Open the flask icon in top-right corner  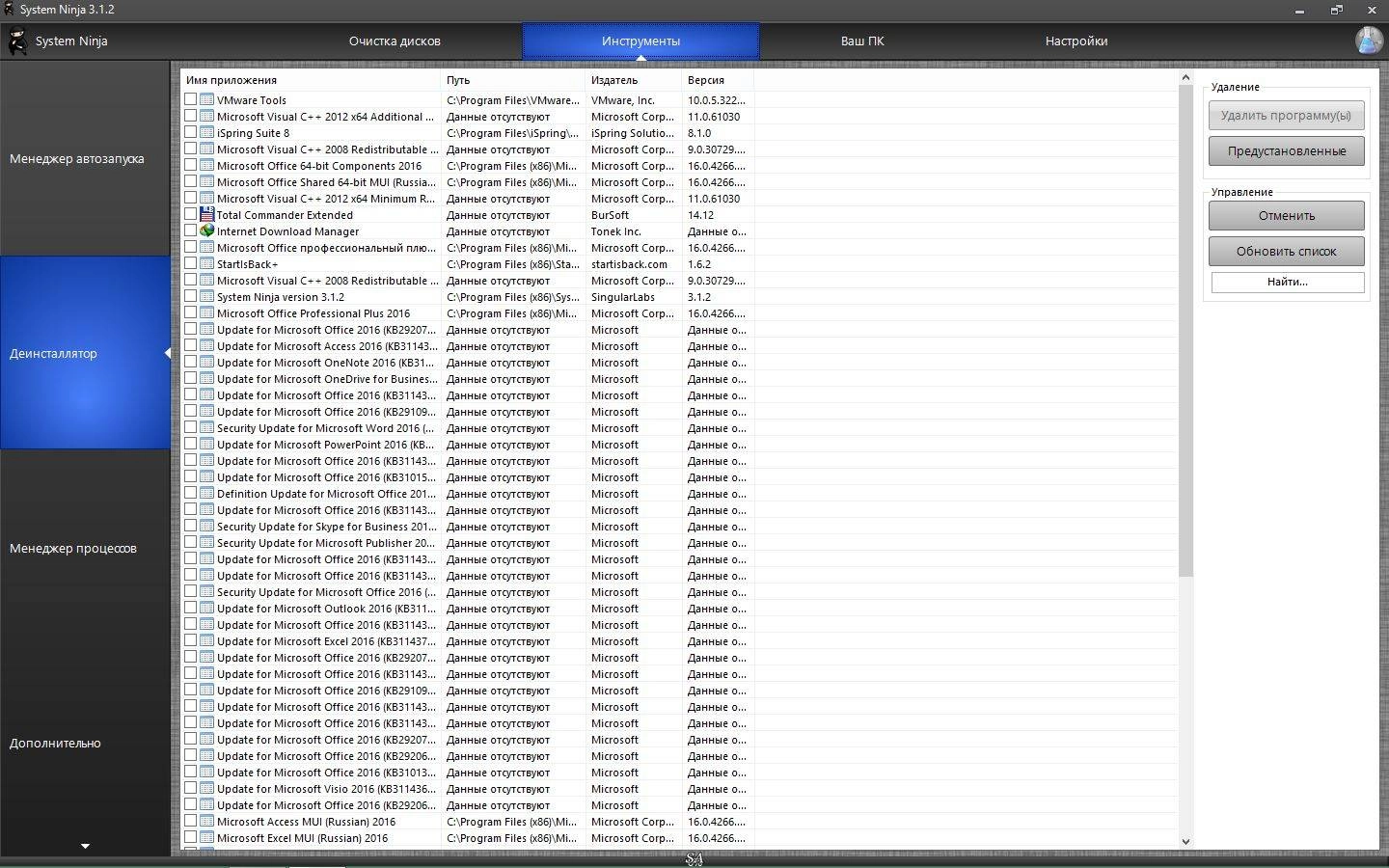(x=1368, y=41)
